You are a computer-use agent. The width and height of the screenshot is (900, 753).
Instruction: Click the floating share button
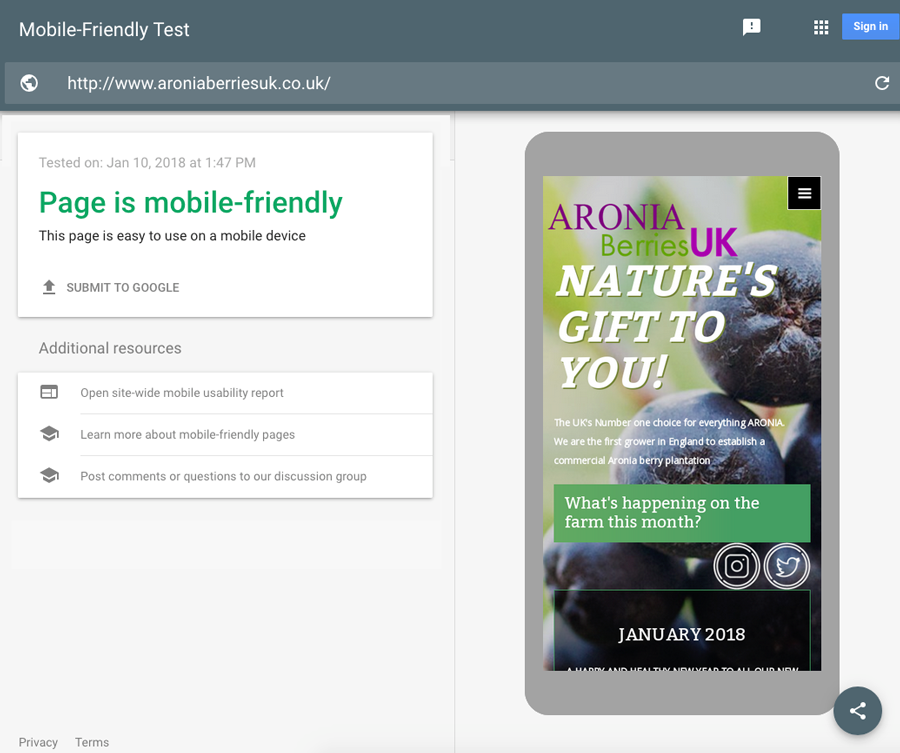click(x=858, y=711)
